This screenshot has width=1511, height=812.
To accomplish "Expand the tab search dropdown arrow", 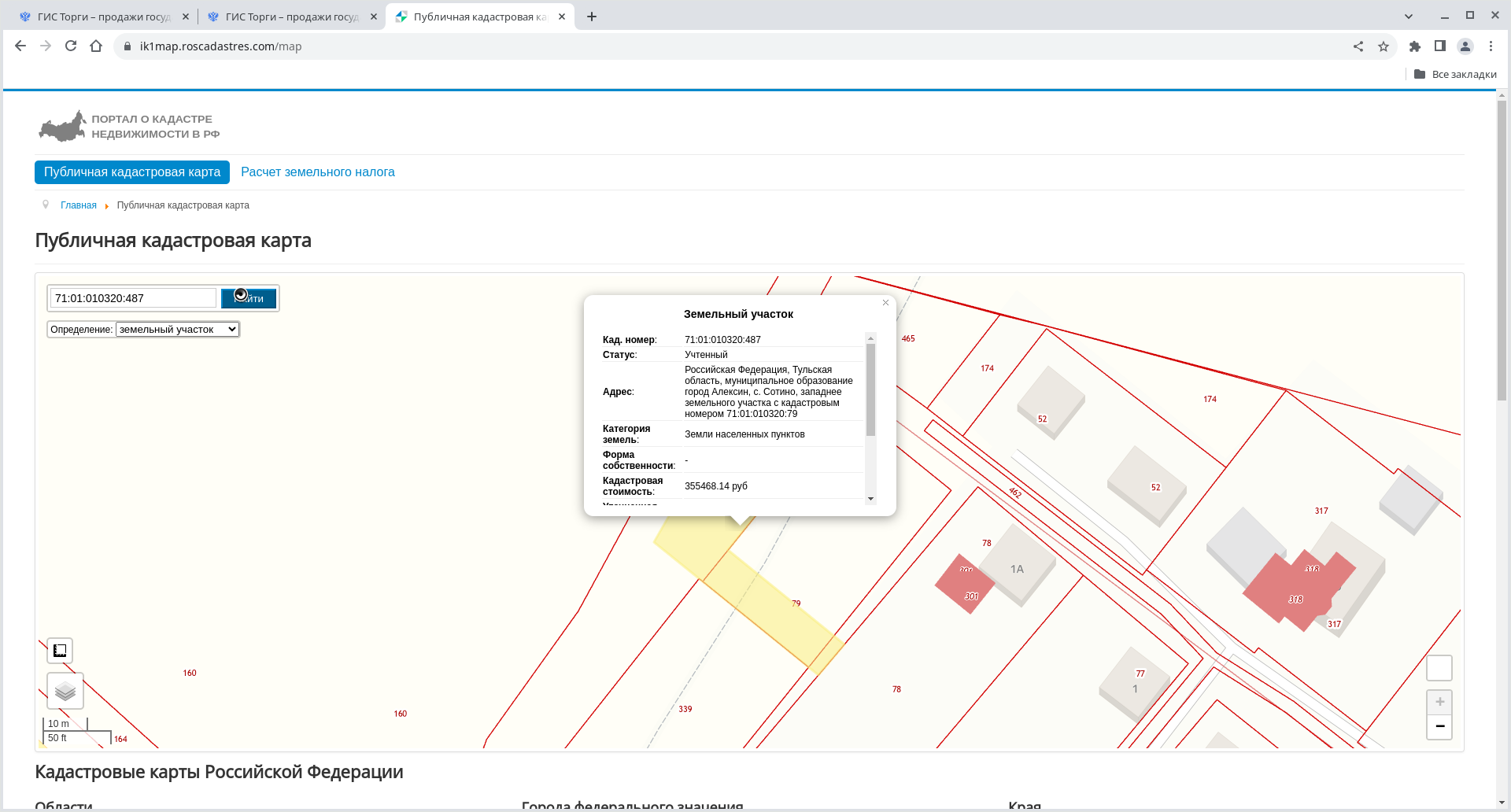I will pos(1409,16).
